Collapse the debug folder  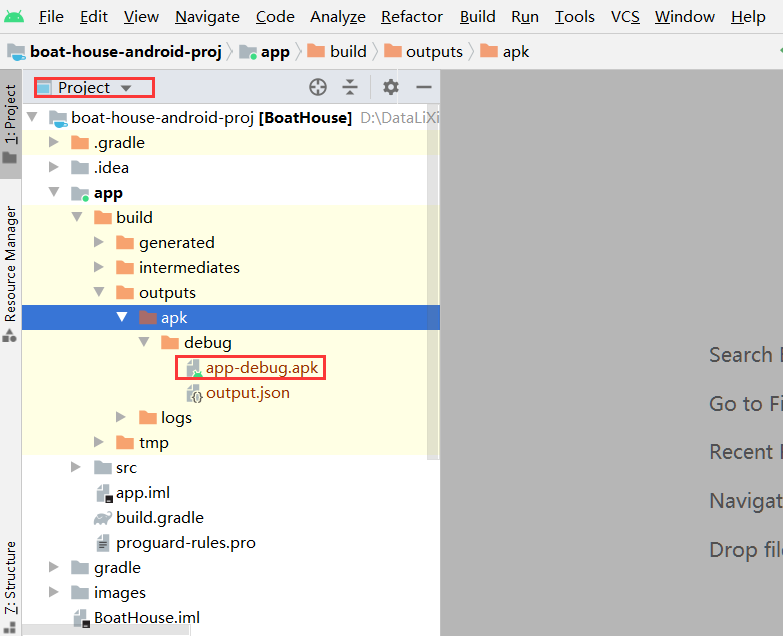(144, 341)
